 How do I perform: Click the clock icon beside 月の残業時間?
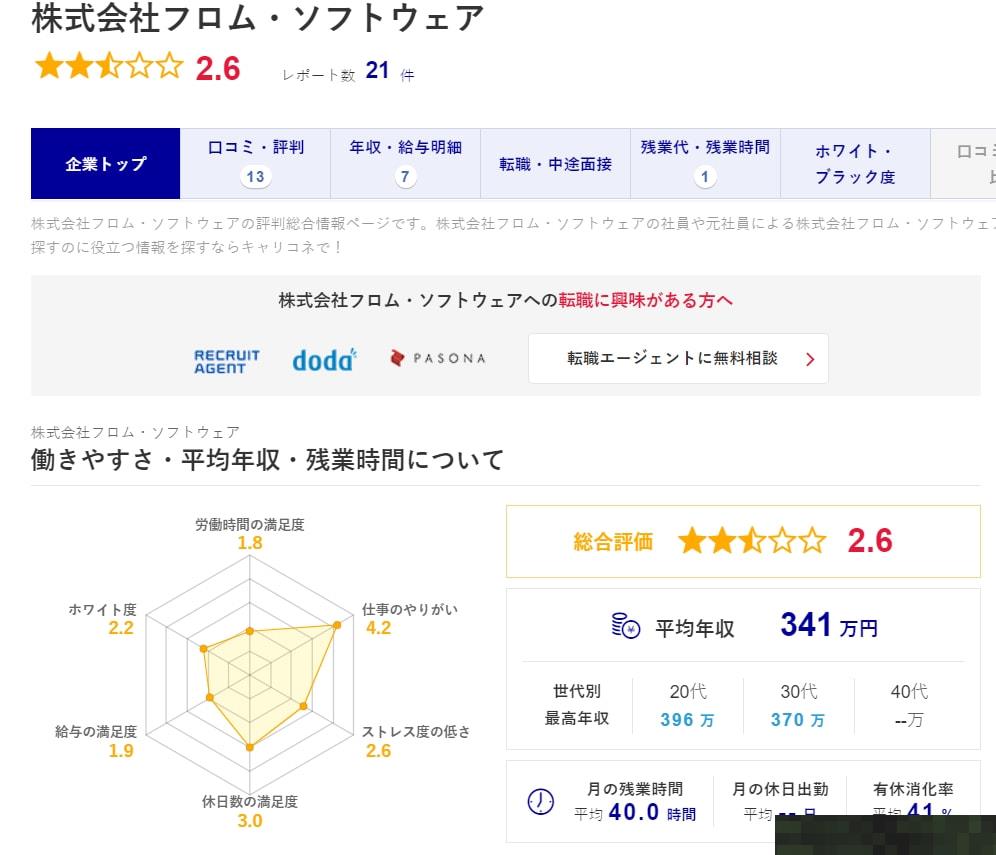tap(541, 802)
